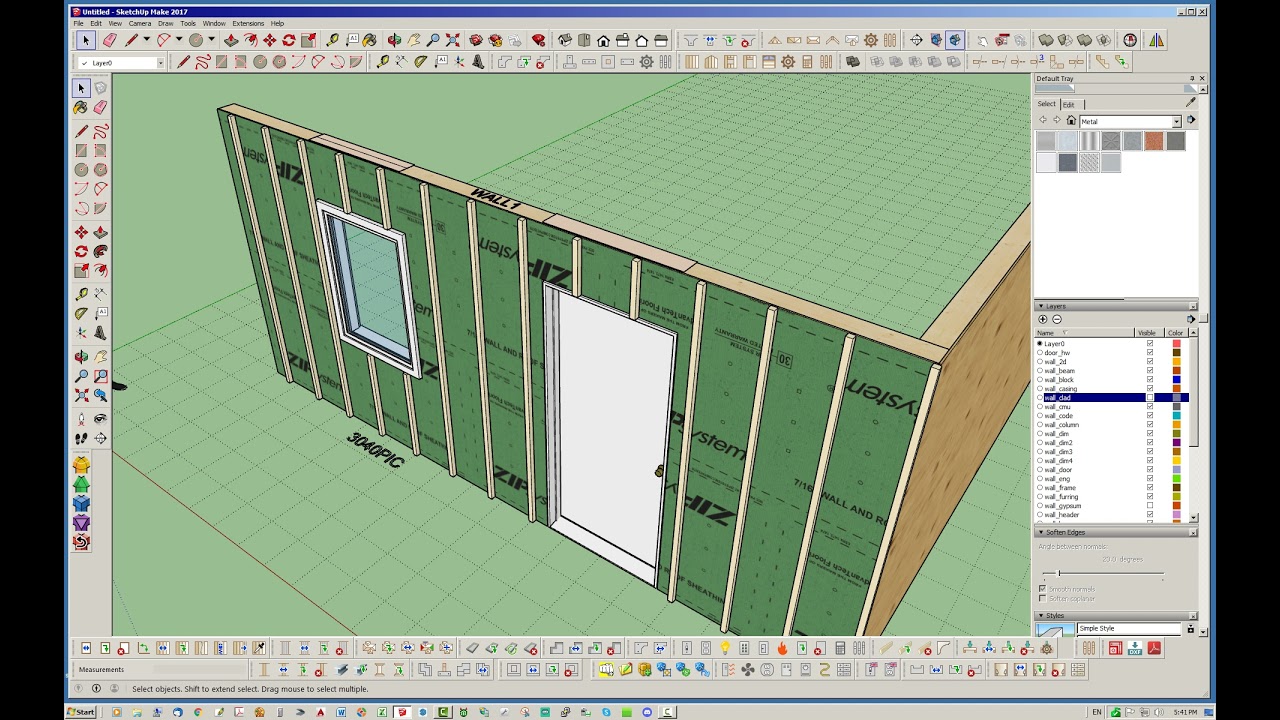Set wall_2d as the active layer
Screen dimensions: 1280x720
click(x=1040, y=361)
